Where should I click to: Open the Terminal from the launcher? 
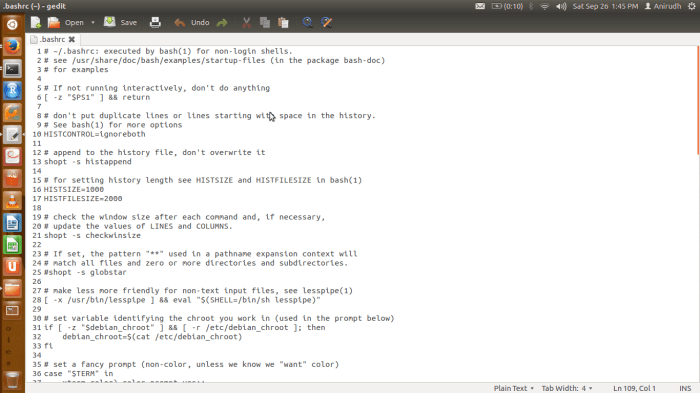pos(12,69)
